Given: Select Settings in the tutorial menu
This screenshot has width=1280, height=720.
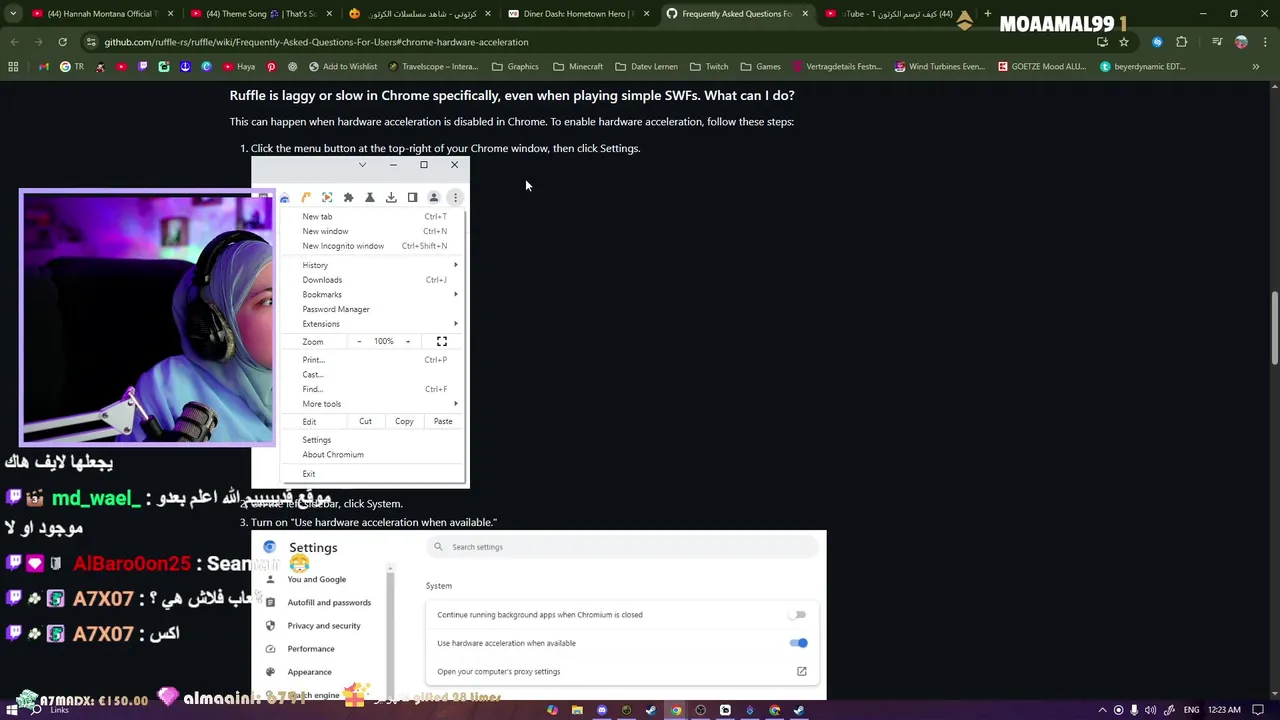Looking at the screenshot, I should coord(317,440).
